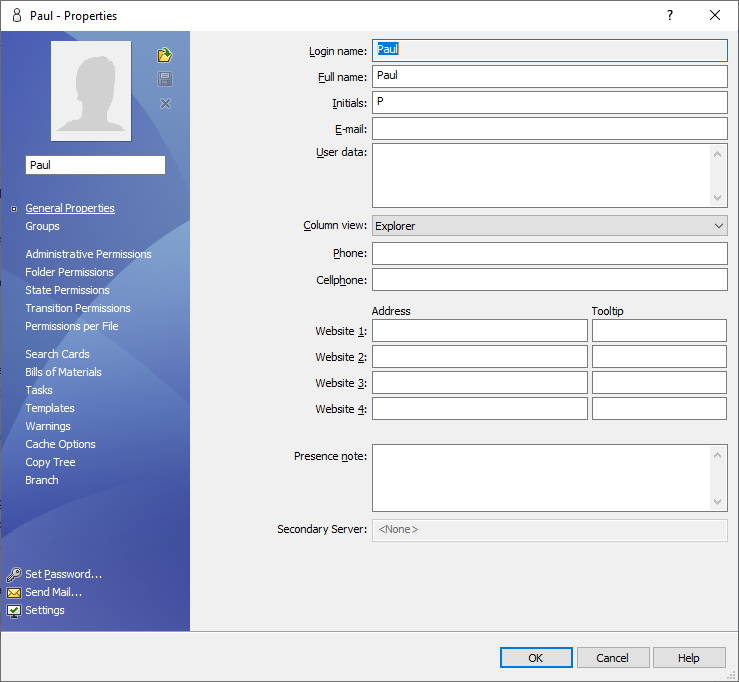Click the Secondary Server field showing <None>
This screenshot has height=682, width=739.
(550, 530)
